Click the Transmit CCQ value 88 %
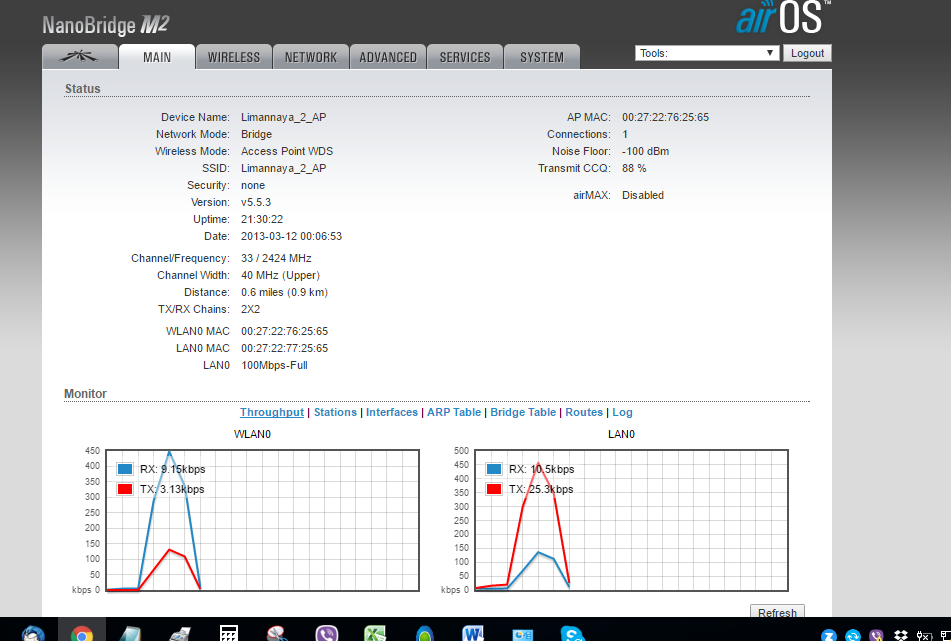The height and width of the screenshot is (641, 951). [x=634, y=168]
